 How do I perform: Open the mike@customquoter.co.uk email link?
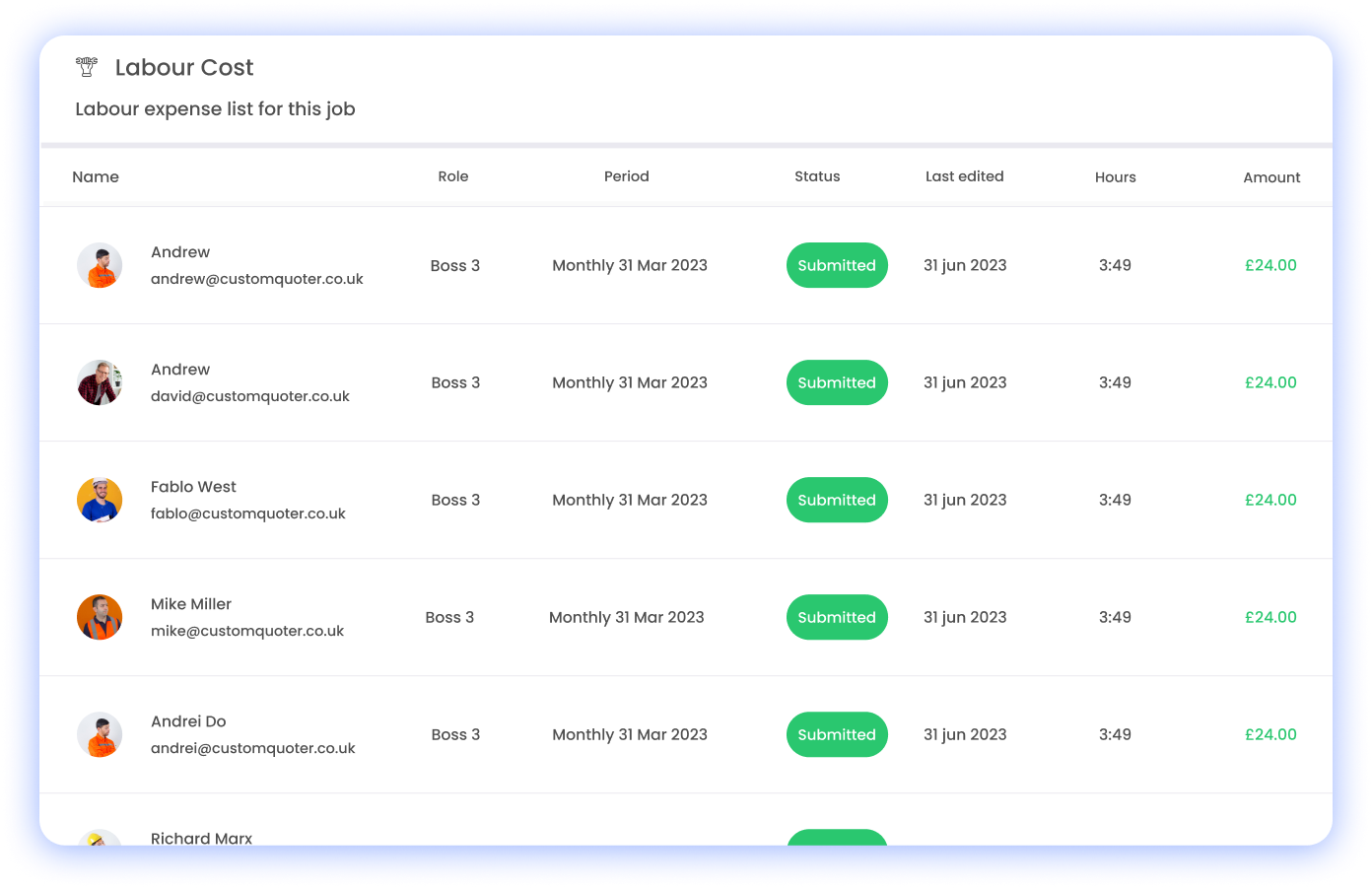click(247, 631)
